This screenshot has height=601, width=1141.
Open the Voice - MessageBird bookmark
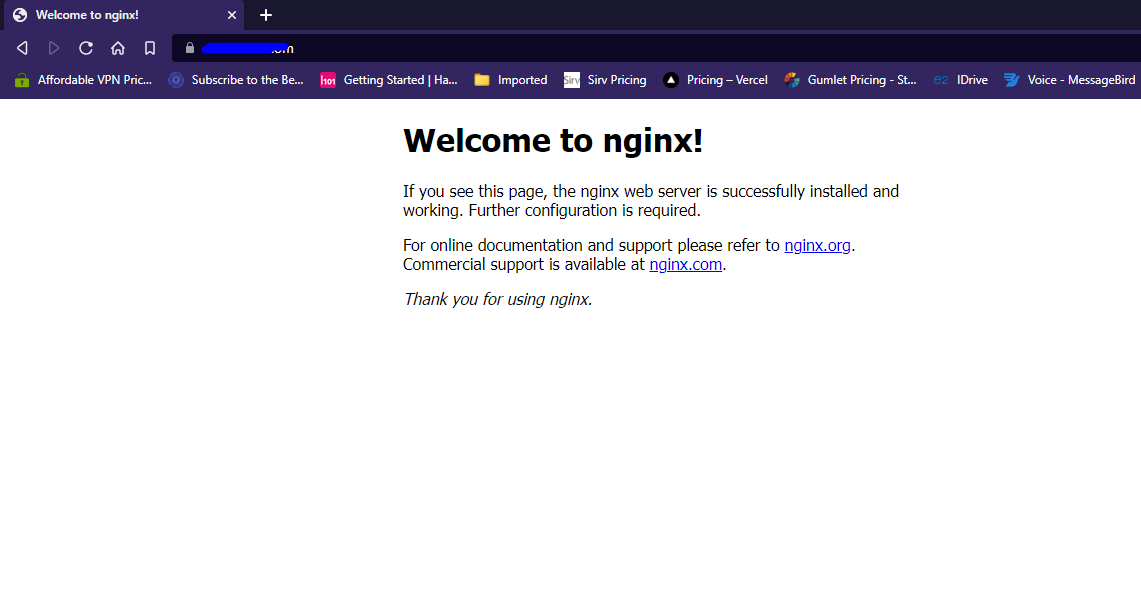[1069, 80]
